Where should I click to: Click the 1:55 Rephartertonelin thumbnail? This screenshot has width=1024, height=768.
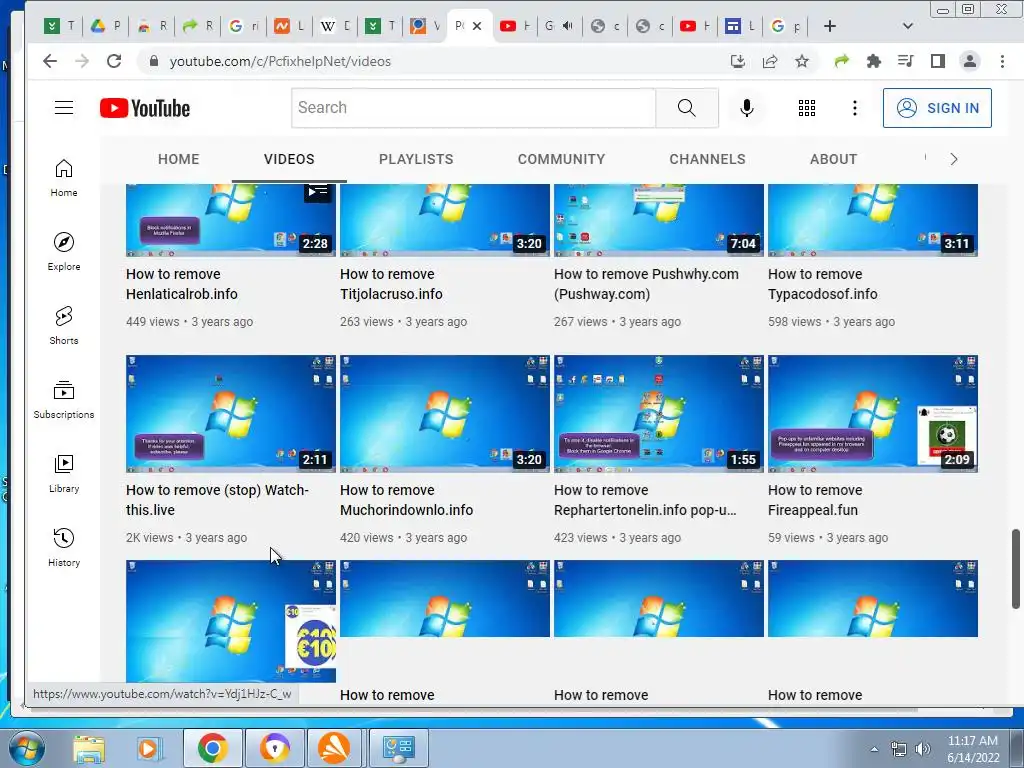click(658, 413)
